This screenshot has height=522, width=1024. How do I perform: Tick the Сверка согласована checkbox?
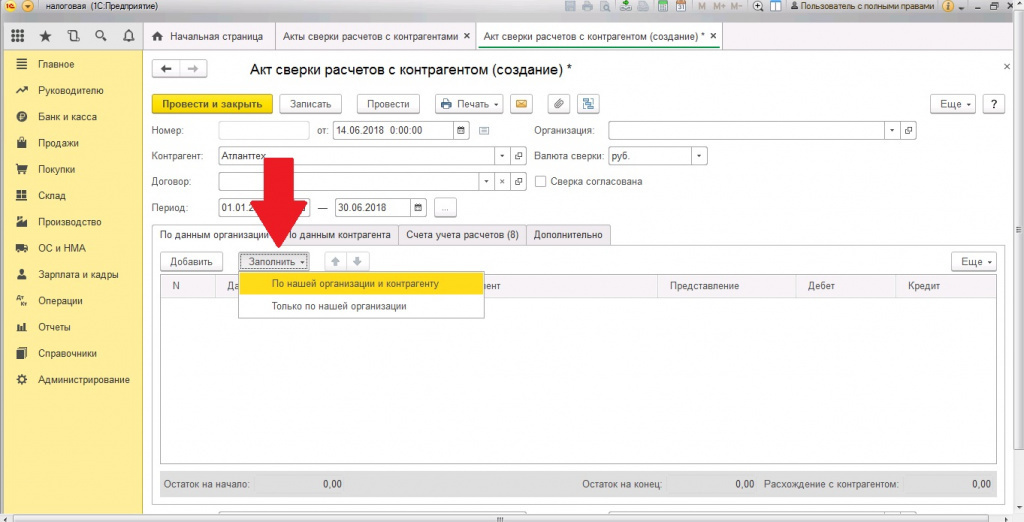coord(540,182)
